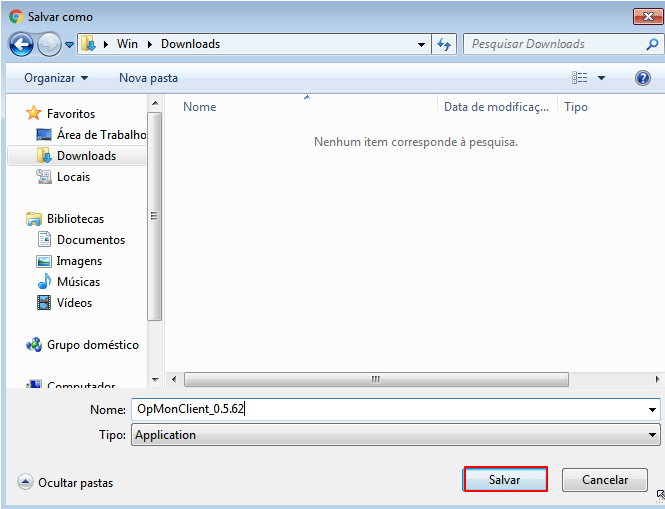Open the Documentos library
Screen dimensions: 665x509
point(90,240)
